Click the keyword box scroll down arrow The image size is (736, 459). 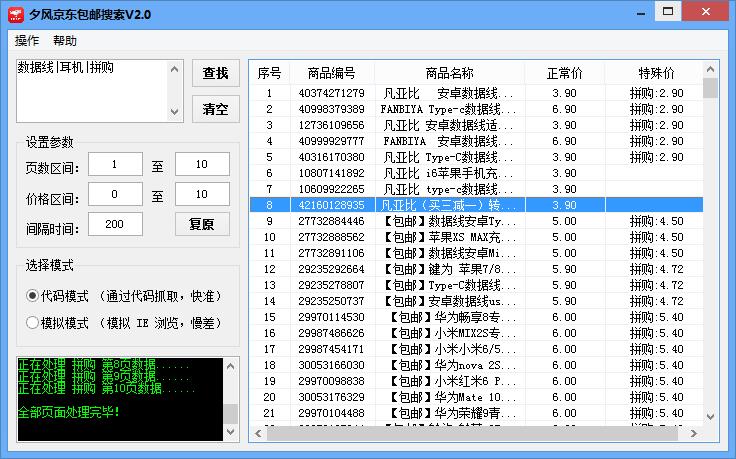175,112
